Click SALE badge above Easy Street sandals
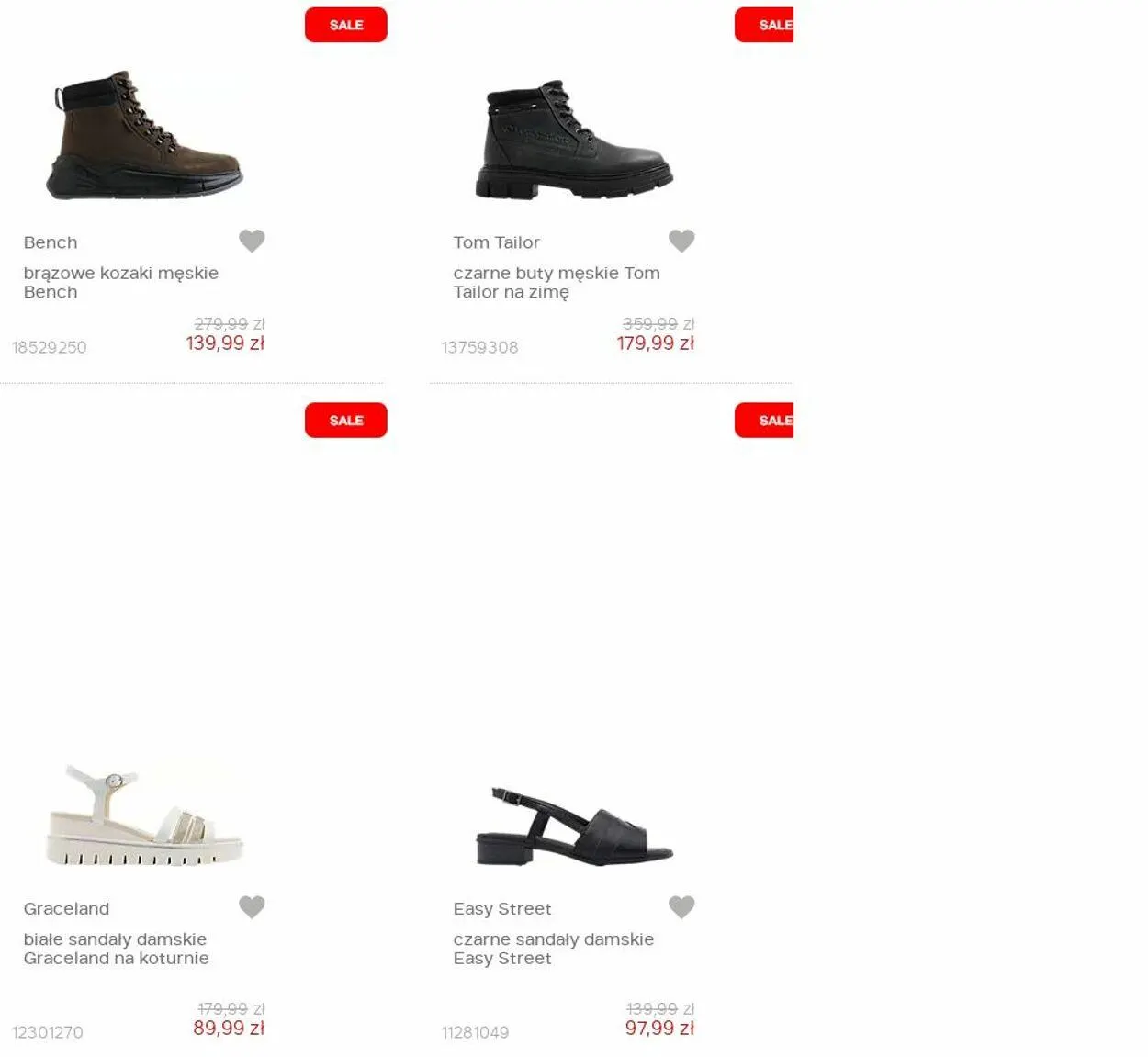Screen dimensions: 1148x1057 [764, 421]
